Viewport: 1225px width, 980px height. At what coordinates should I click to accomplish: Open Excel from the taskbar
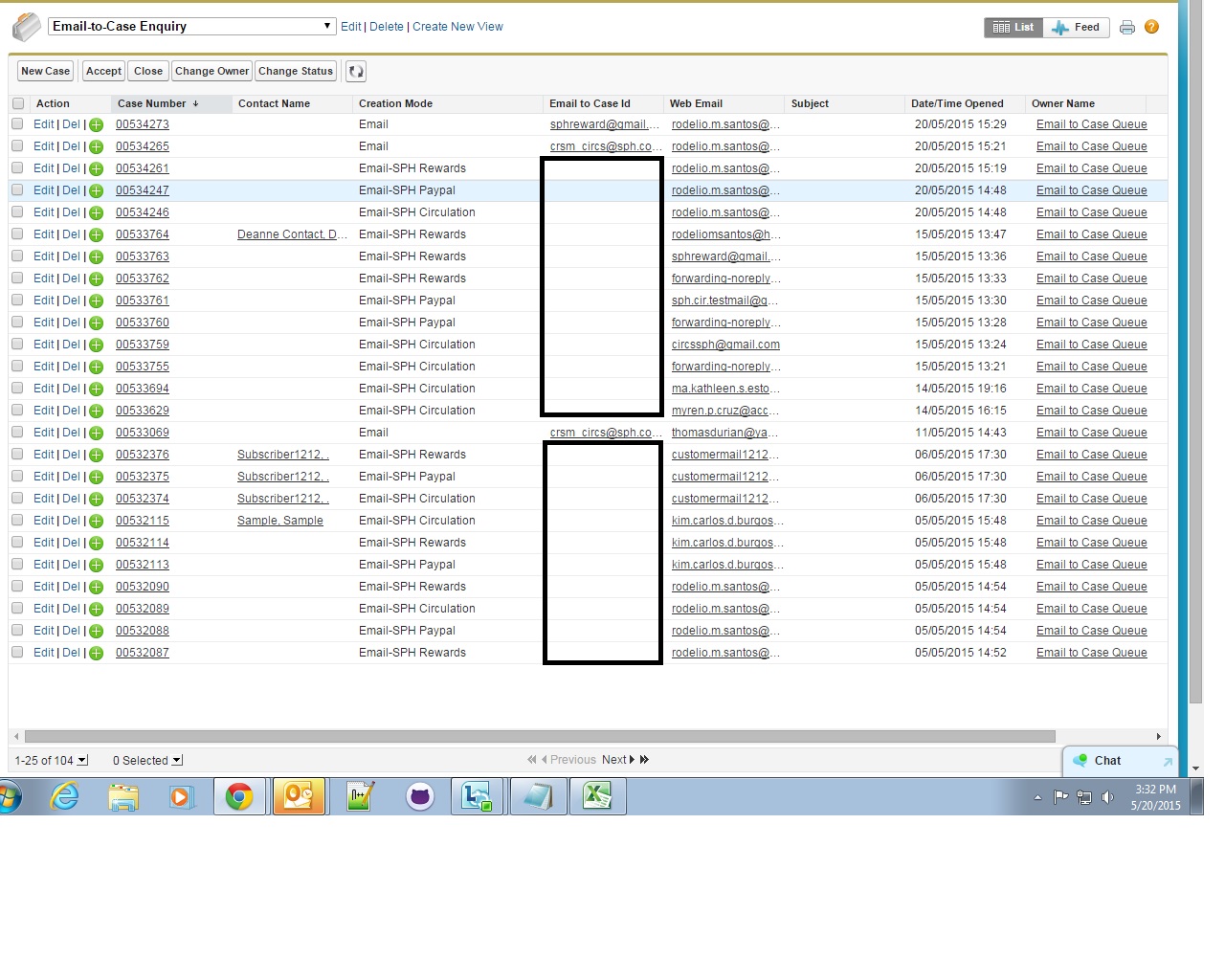pyautogui.click(x=598, y=796)
